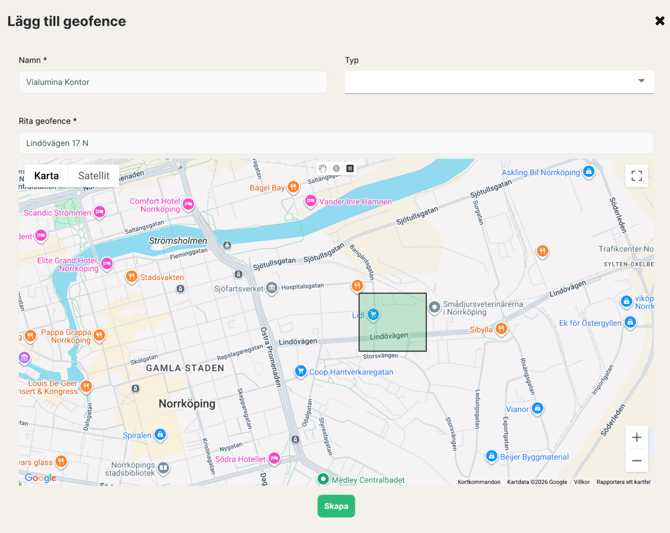Screen dimensions: 670x533
Task: Click the Sibylla restaurant marker
Action: click(501, 328)
